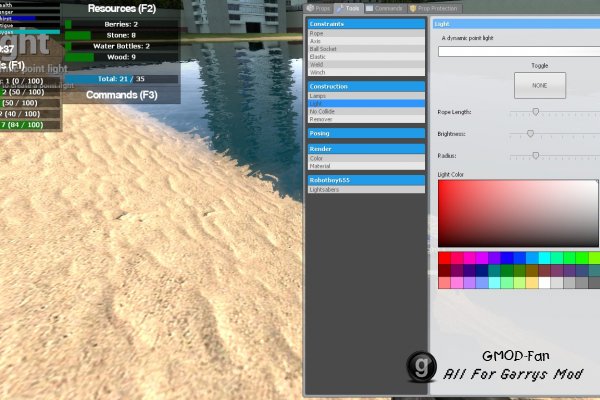Click the Stone: 8 resource row

(x=121, y=35)
